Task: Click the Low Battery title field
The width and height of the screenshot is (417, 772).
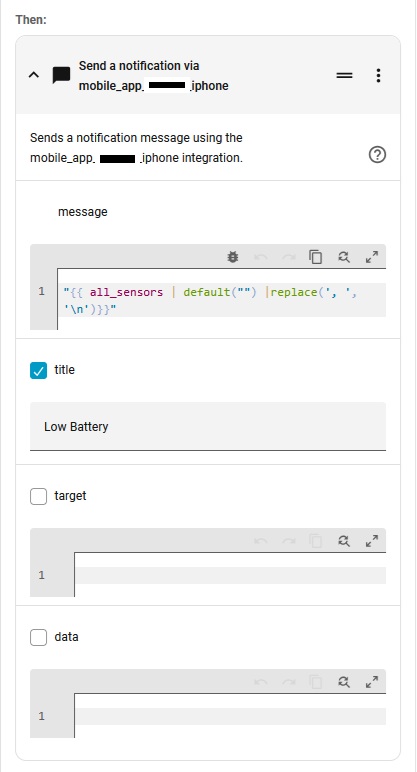Action: pyautogui.click(x=208, y=426)
